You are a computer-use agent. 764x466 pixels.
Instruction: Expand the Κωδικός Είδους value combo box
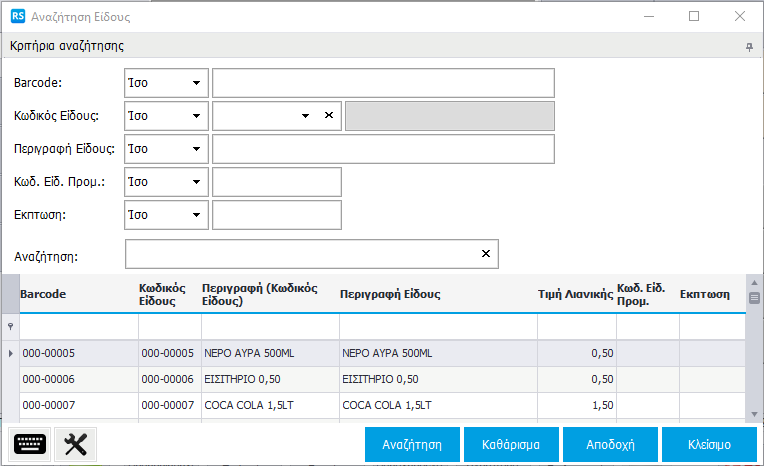305,116
